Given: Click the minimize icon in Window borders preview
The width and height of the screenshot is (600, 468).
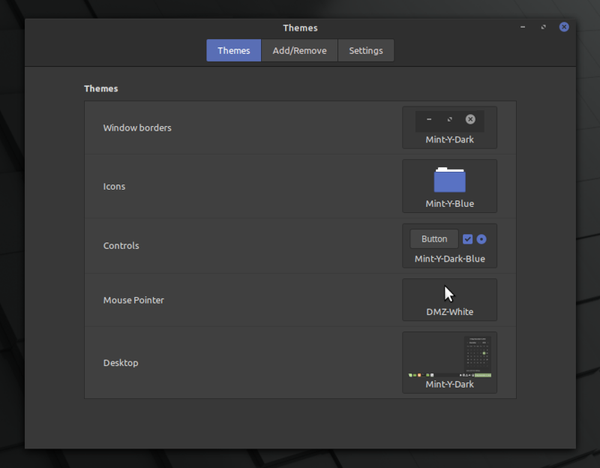Looking at the screenshot, I should [x=429, y=119].
